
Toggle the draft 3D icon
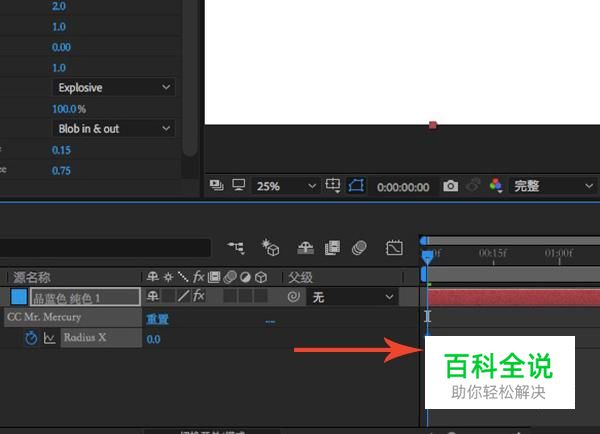[x=270, y=248]
